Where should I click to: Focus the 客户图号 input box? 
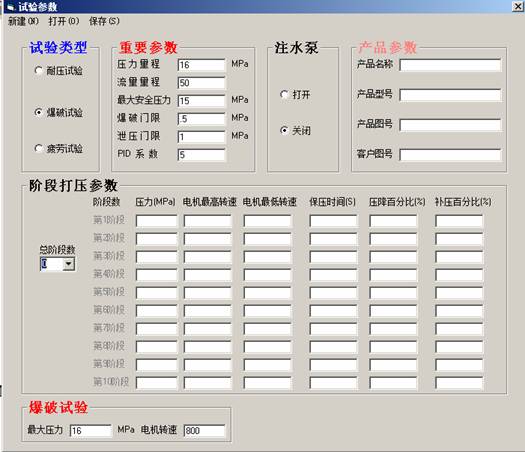click(x=450, y=155)
